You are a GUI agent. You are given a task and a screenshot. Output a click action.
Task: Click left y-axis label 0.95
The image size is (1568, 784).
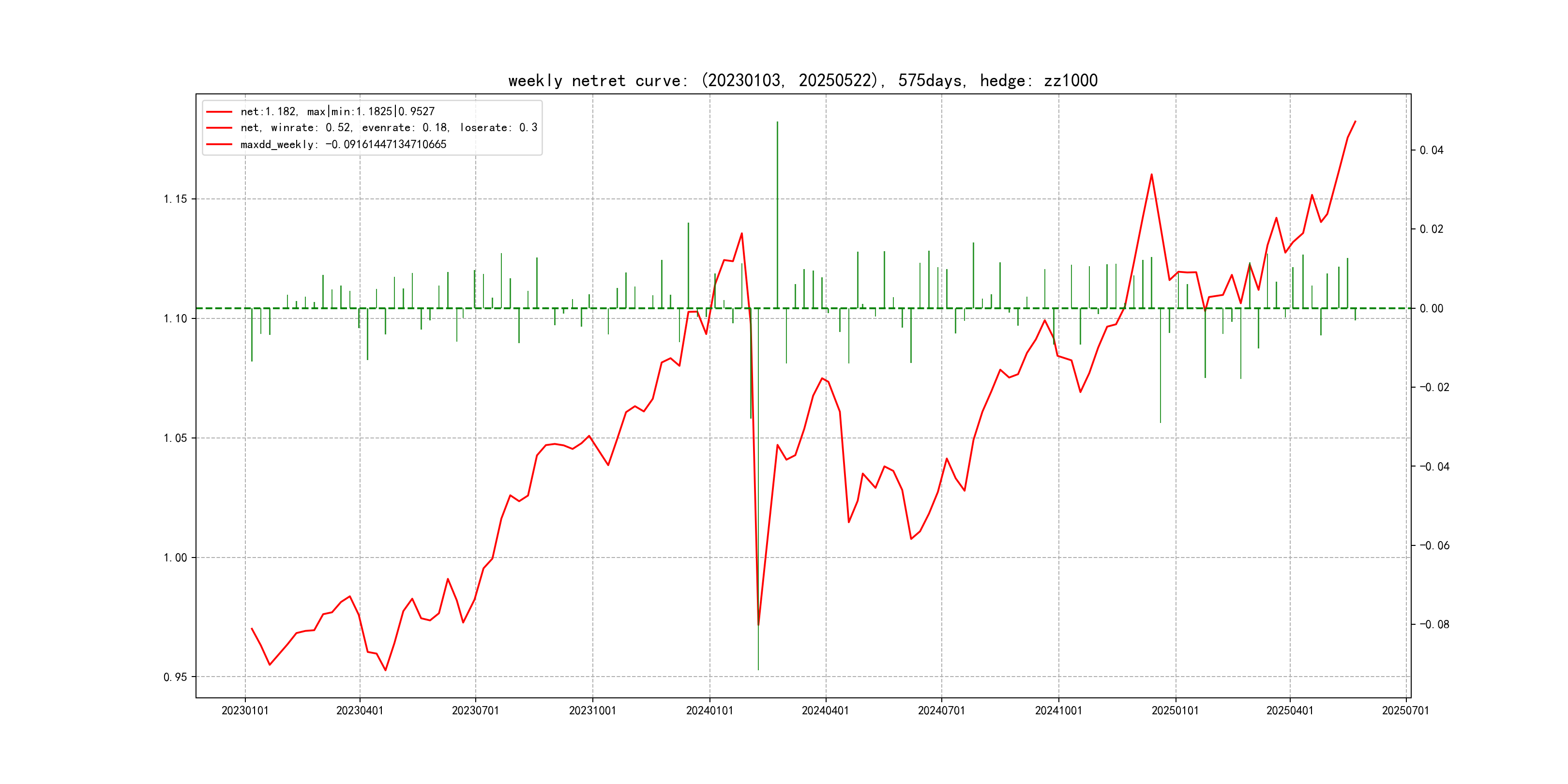pyautogui.click(x=175, y=677)
